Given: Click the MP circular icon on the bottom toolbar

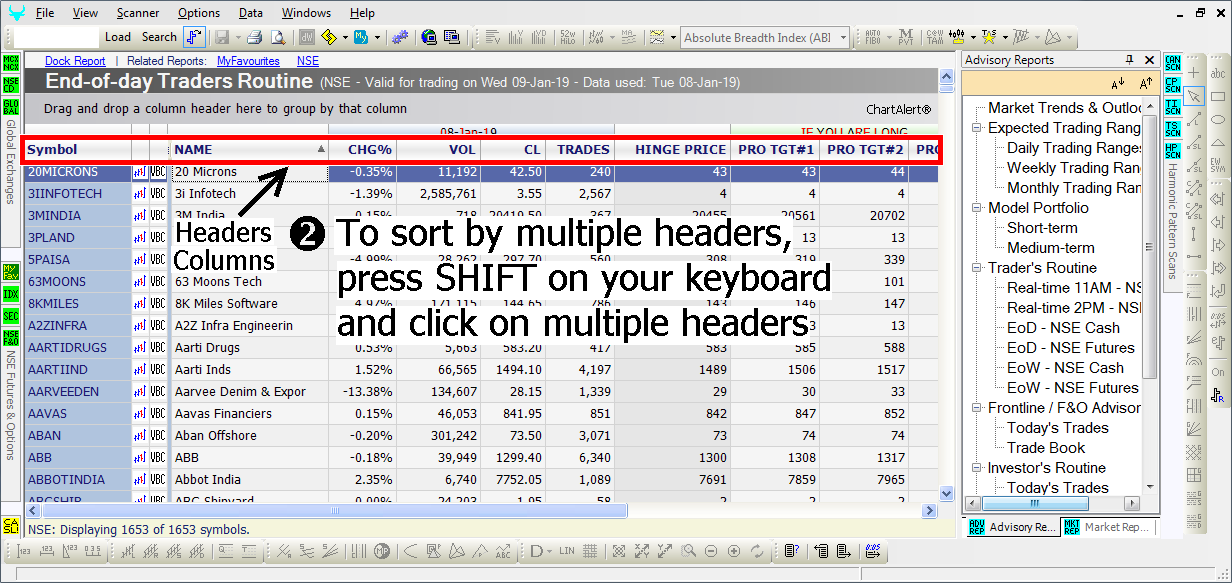Looking at the screenshot, I should (381, 551).
